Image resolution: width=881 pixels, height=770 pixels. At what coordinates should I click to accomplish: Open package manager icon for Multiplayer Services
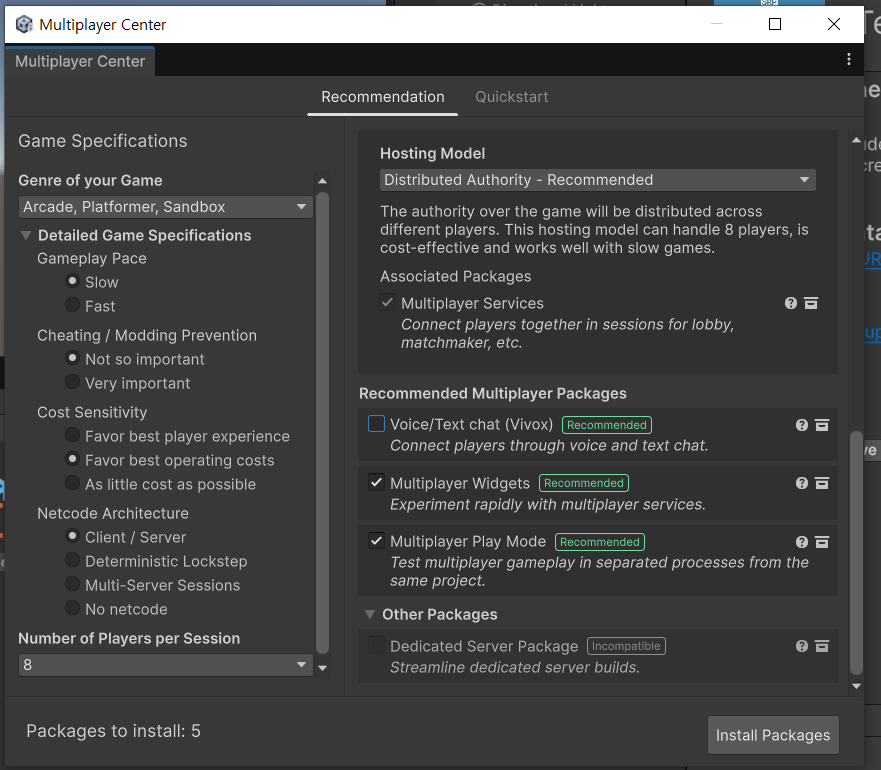click(811, 304)
